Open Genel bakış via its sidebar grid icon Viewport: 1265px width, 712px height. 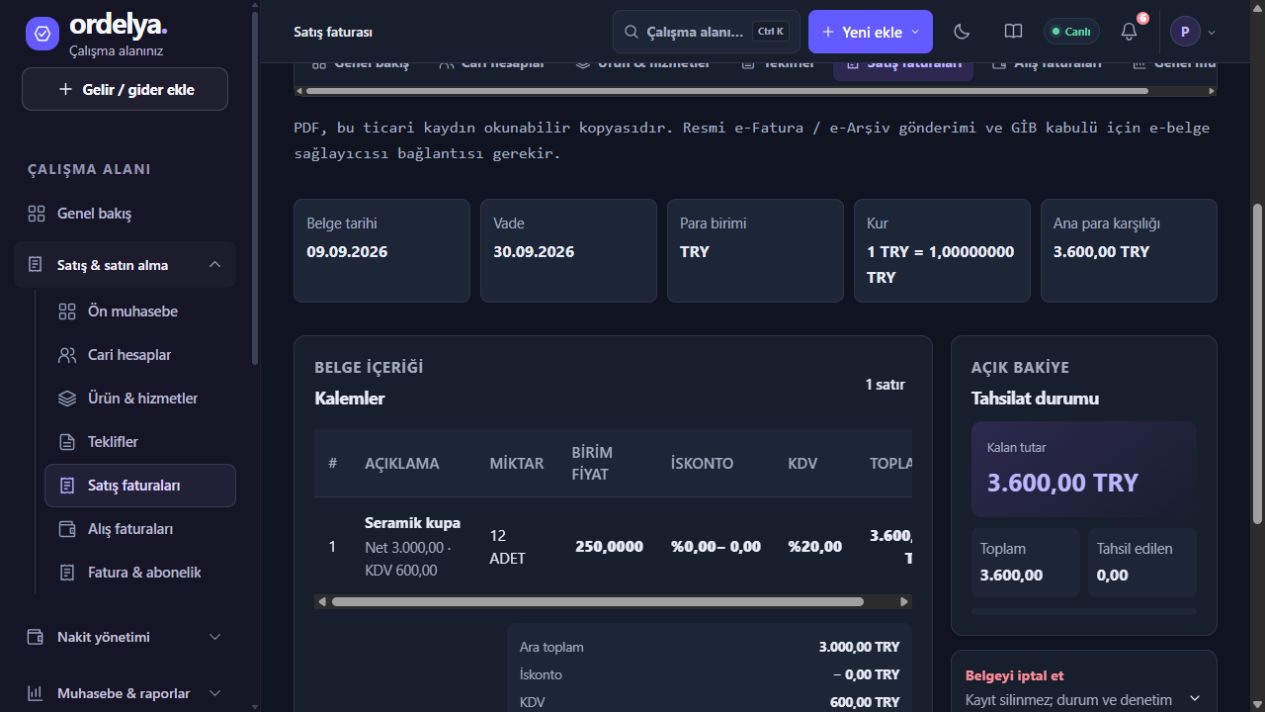36,214
